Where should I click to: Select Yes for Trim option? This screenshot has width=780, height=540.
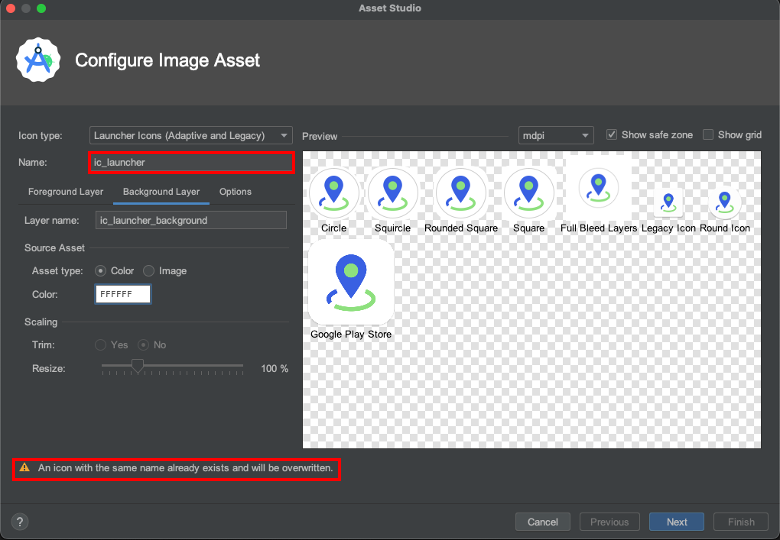pos(100,345)
